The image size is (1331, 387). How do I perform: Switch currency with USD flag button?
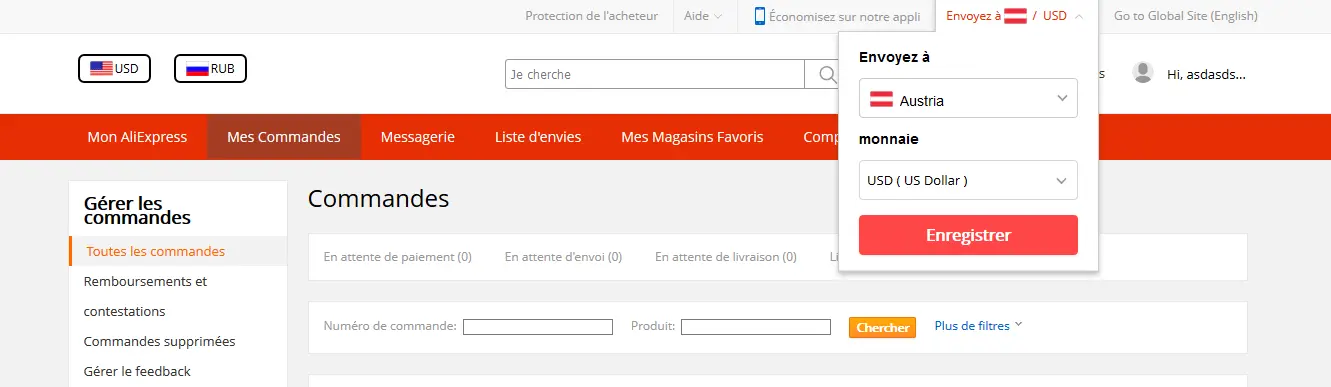(x=114, y=68)
